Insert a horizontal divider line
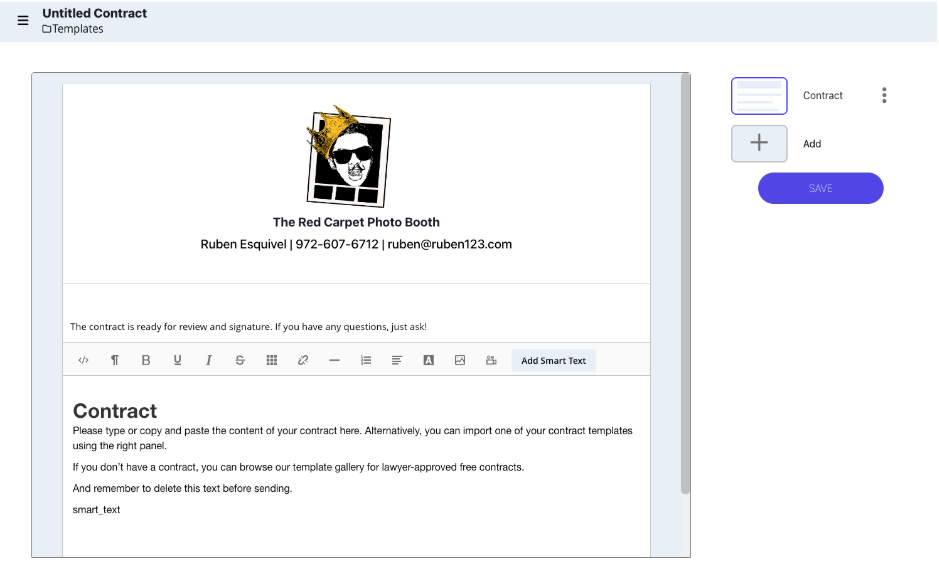The image size is (939, 579). click(334, 360)
